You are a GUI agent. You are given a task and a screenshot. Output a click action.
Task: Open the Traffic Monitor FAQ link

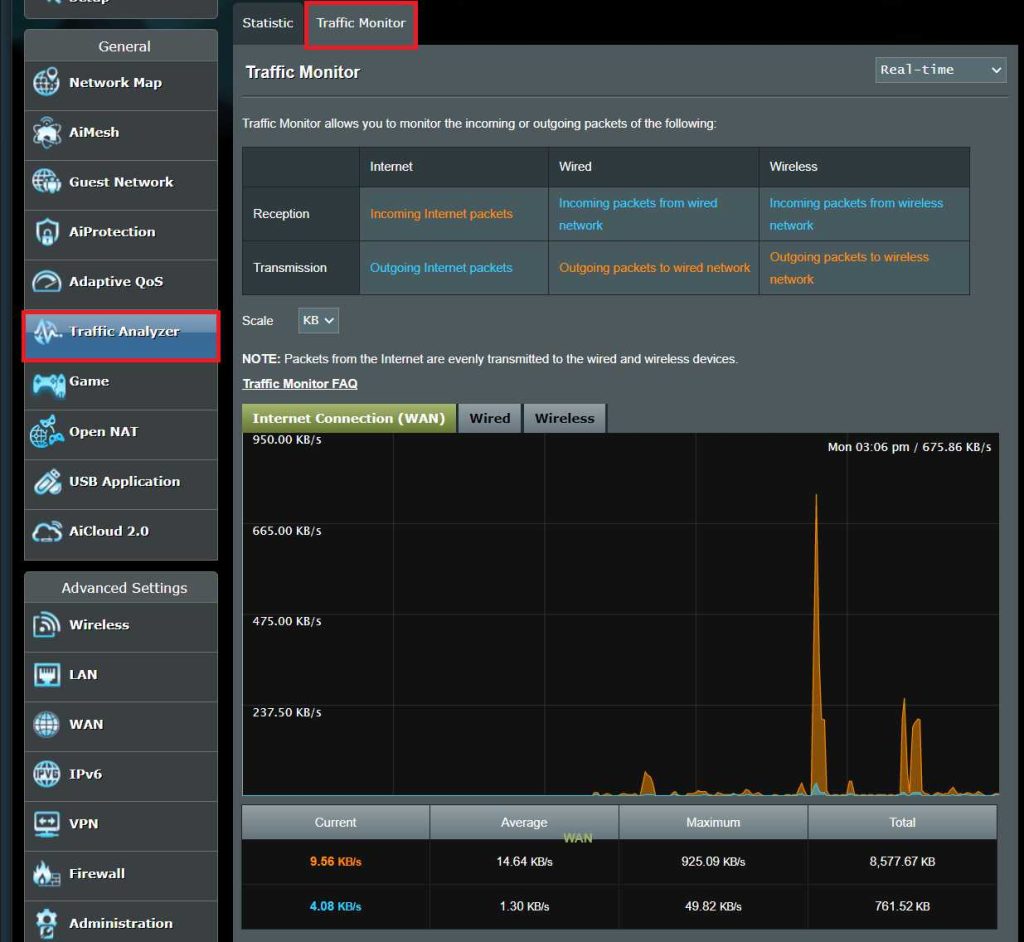point(300,384)
